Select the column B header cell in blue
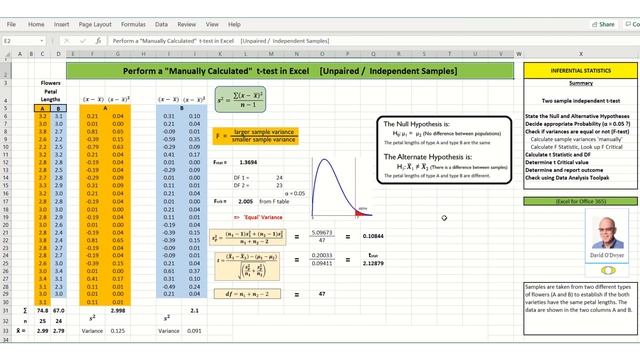The image size is (640, 360). [58, 109]
